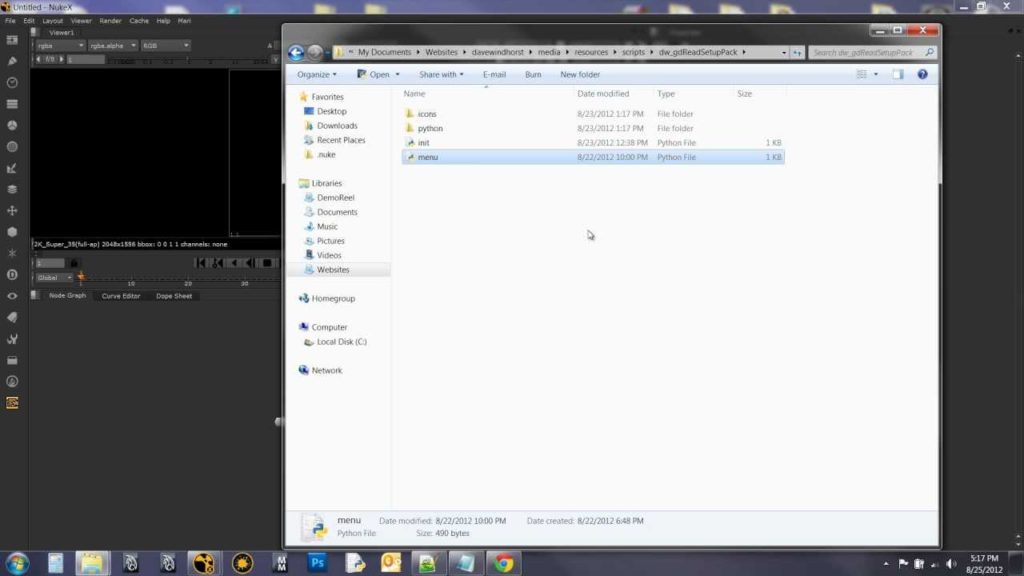Switch to the Curve Editor tab
Screen dimensions: 1024x576
click(x=120, y=296)
